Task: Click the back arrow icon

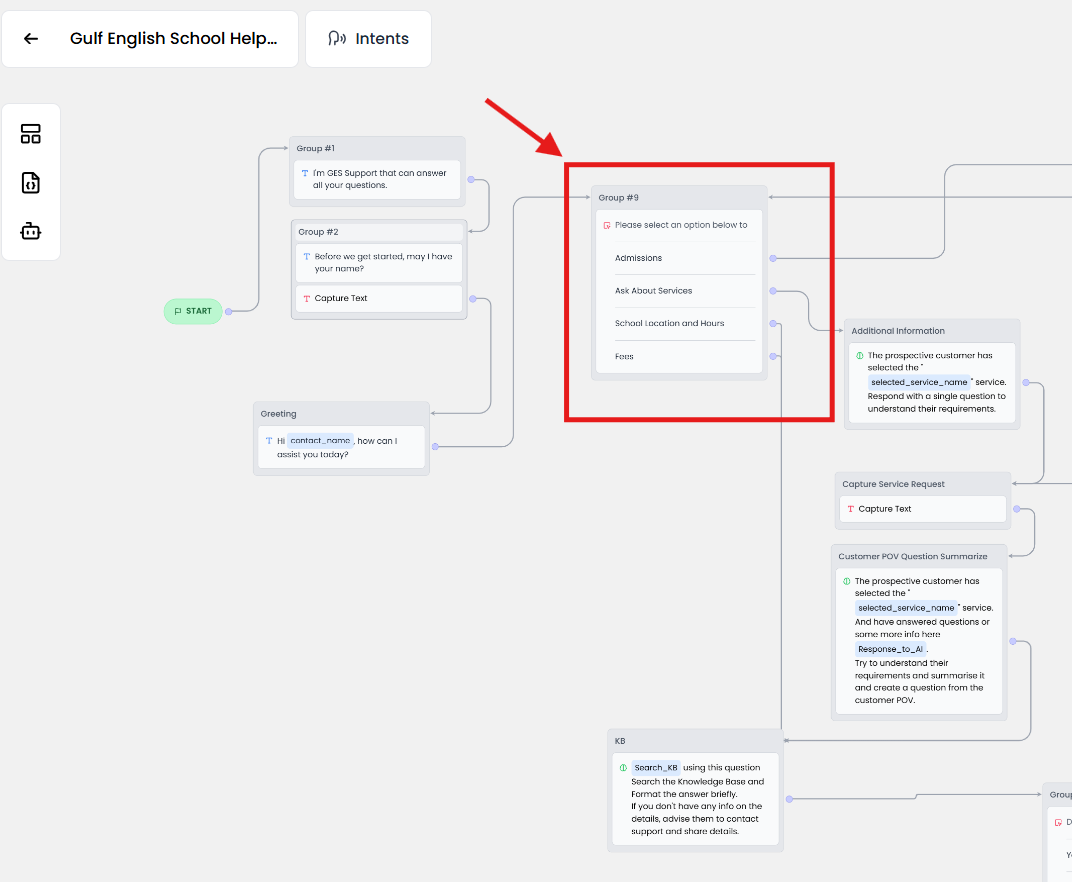Action: tap(31, 39)
